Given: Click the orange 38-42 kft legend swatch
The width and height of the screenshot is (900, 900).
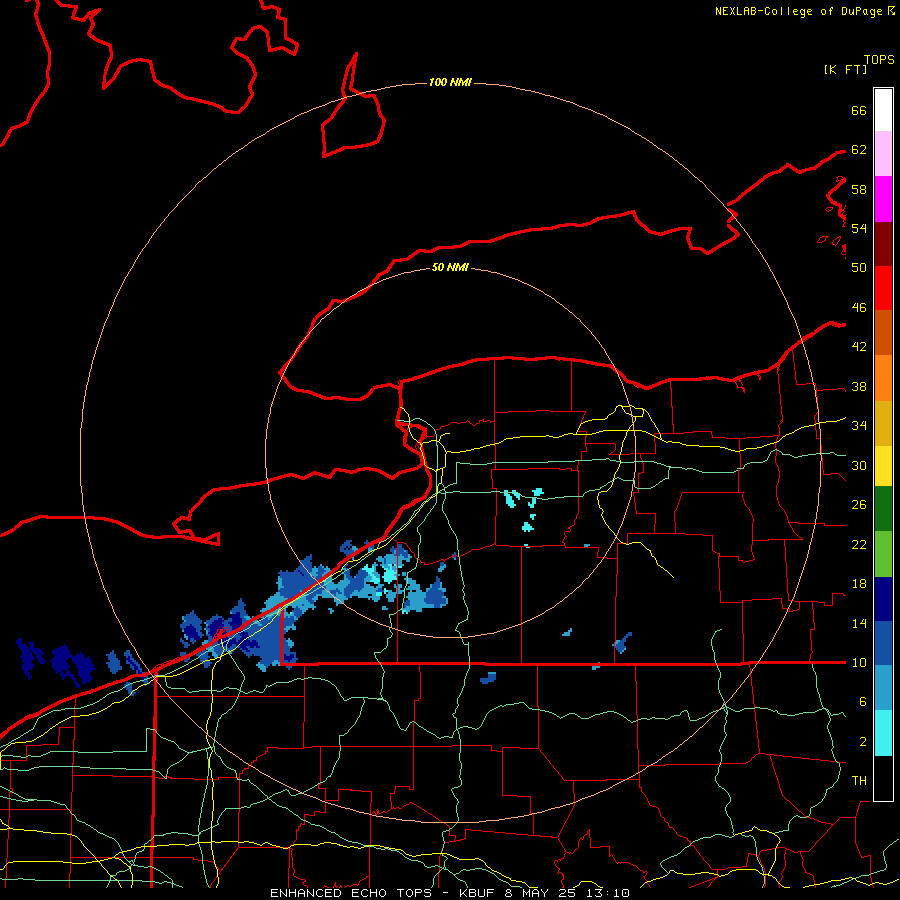Looking at the screenshot, I should [x=883, y=378].
